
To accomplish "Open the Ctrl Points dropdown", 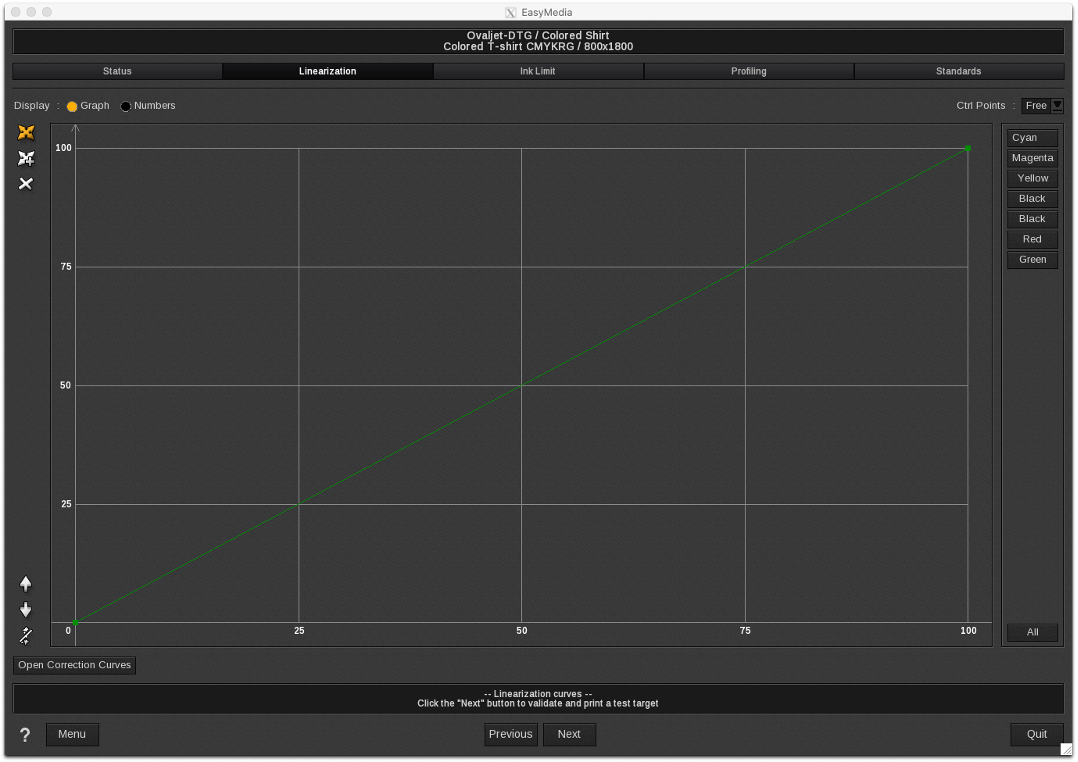I will point(1057,106).
